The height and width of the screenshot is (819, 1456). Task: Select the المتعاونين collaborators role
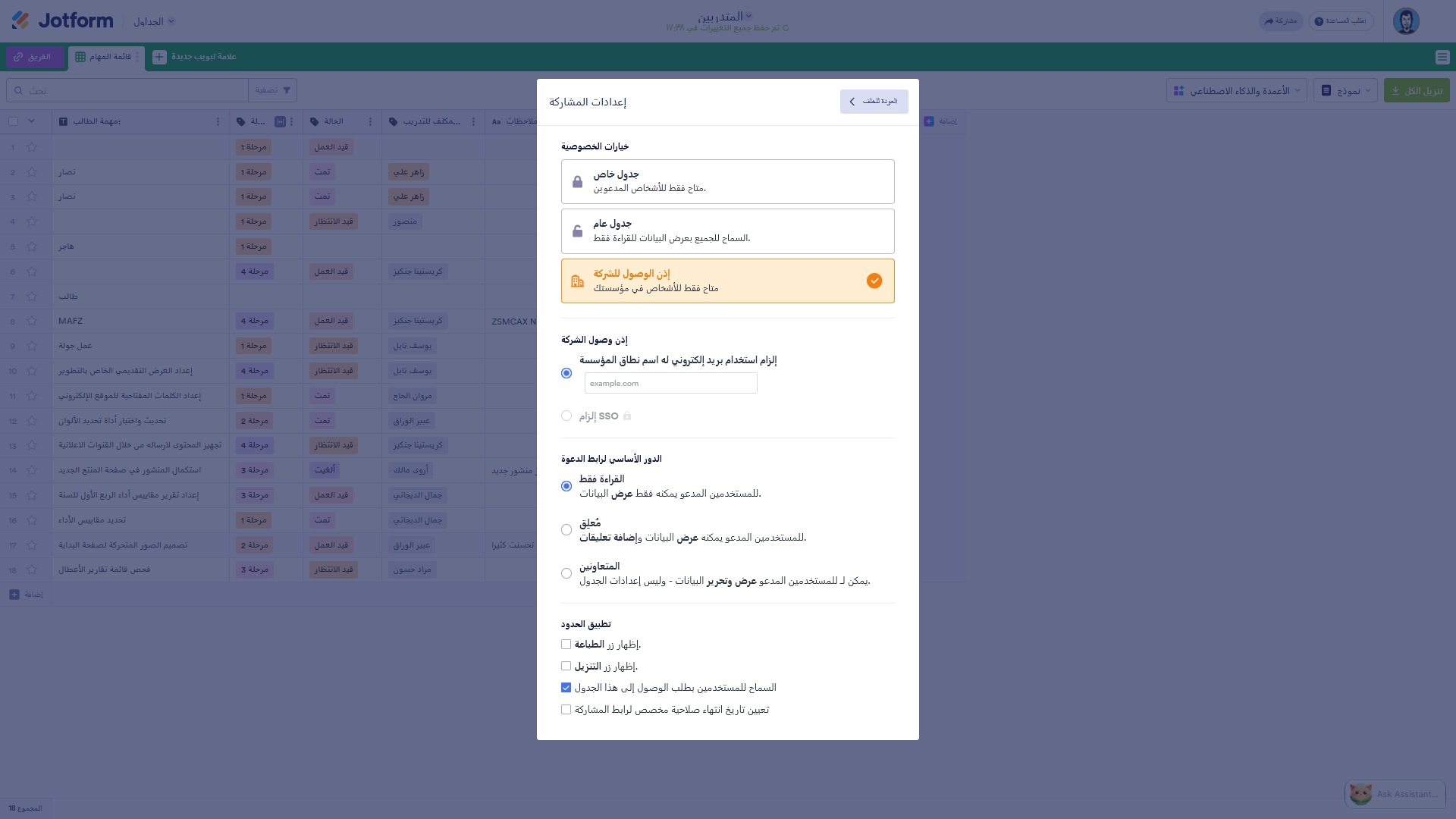click(x=566, y=573)
